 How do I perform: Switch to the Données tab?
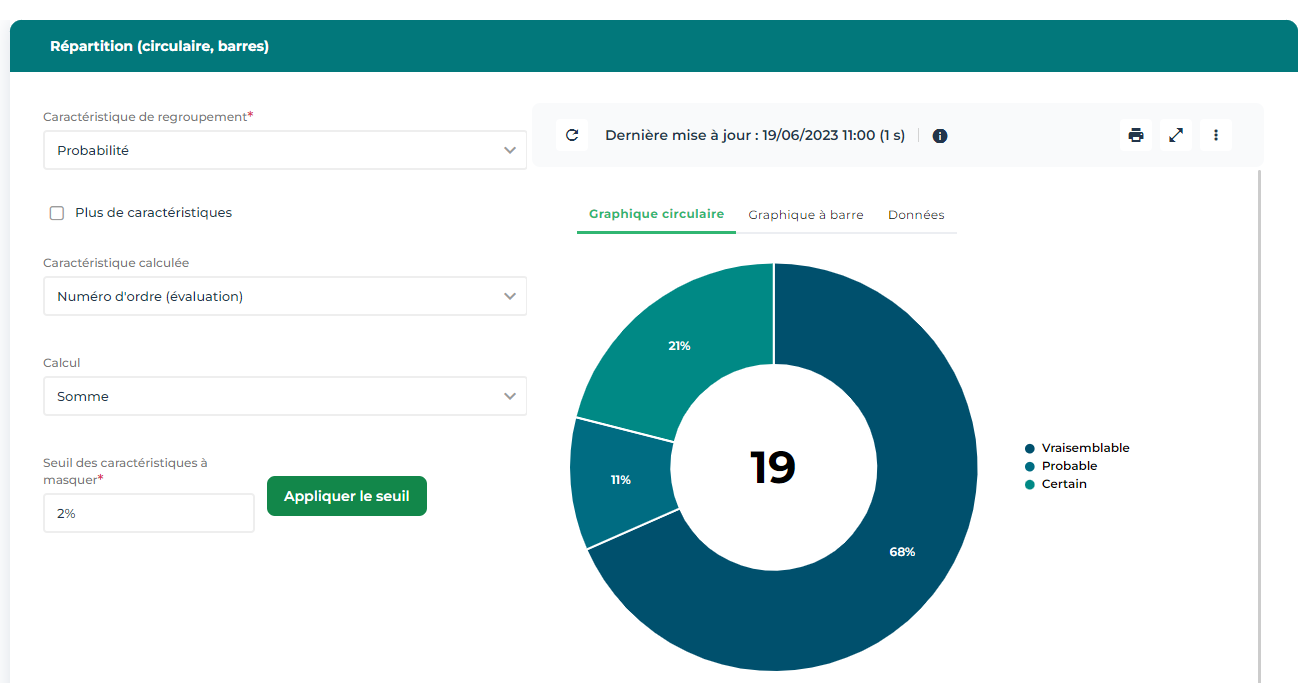point(916,215)
